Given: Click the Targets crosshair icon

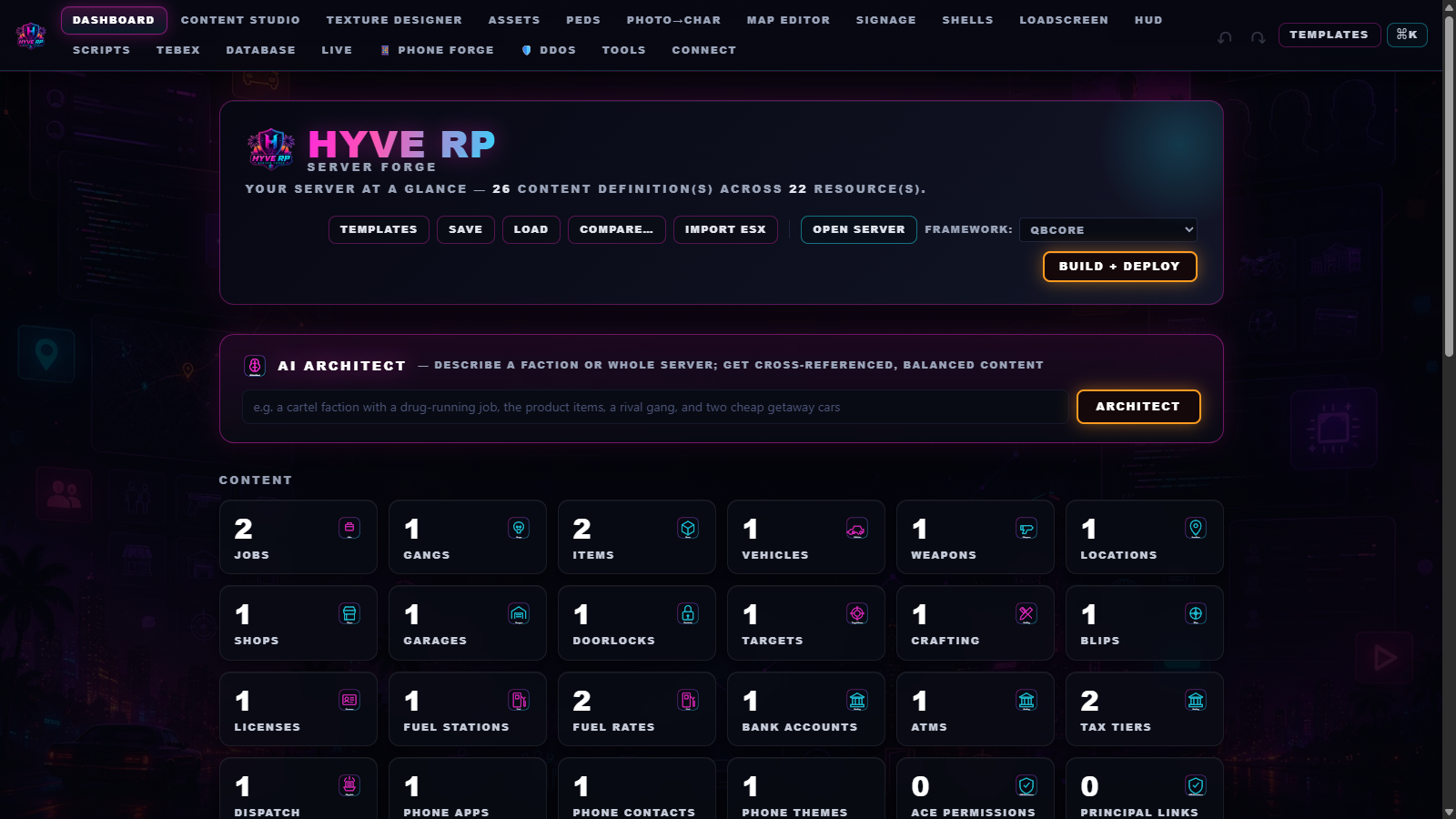Looking at the screenshot, I should tap(857, 613).
